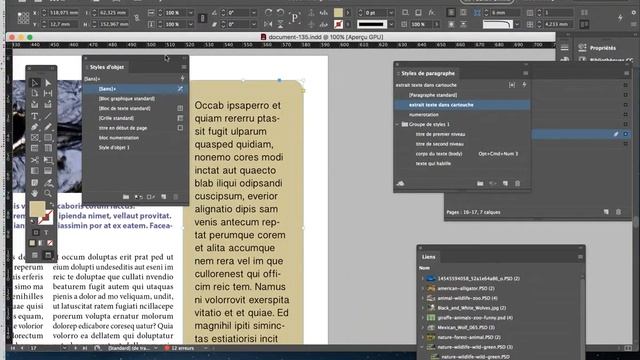
Task: Click the 12 erreurs preflight indicator
Action: 179,348
